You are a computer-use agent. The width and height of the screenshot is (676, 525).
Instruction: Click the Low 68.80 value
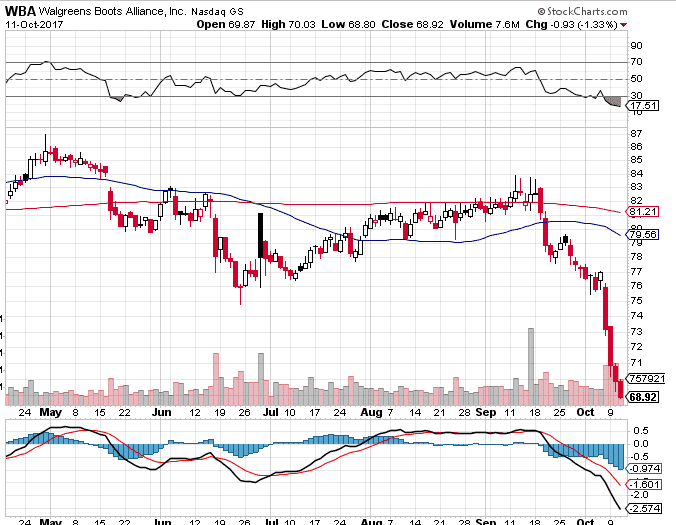(348, 24)
